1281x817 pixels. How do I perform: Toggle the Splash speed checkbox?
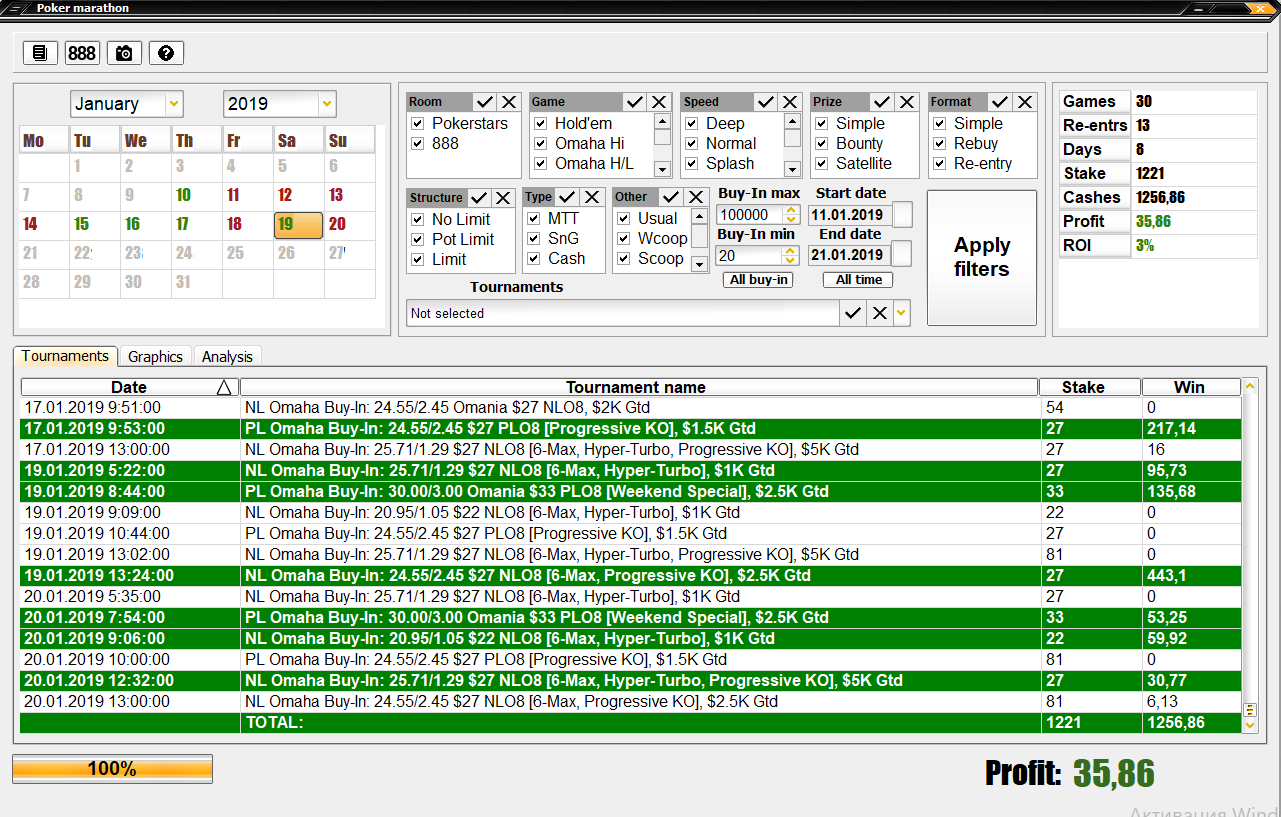coord(692,164)
